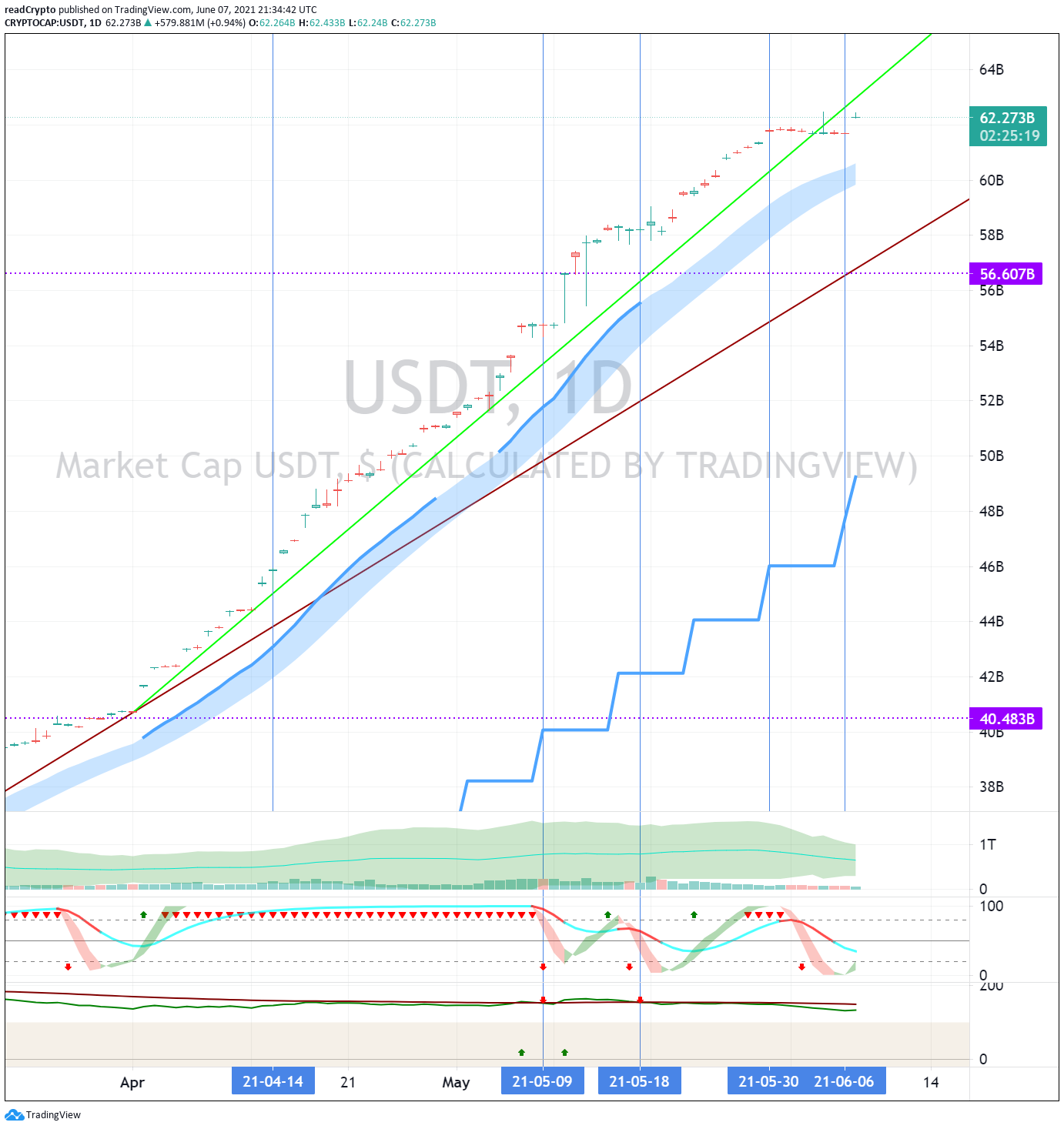The image size is (1064, 1129).
Task: Click the 52B price axis label
Action: click(992, 400)
